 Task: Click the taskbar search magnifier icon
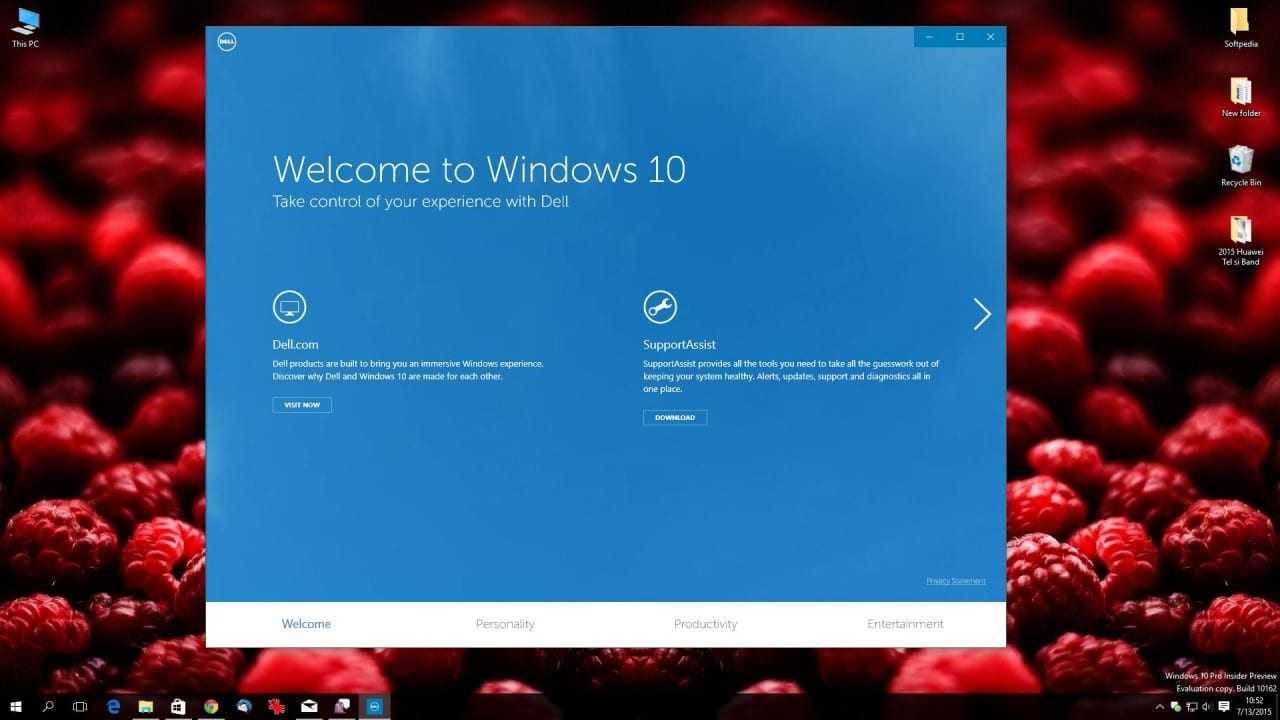click(48, 707)
